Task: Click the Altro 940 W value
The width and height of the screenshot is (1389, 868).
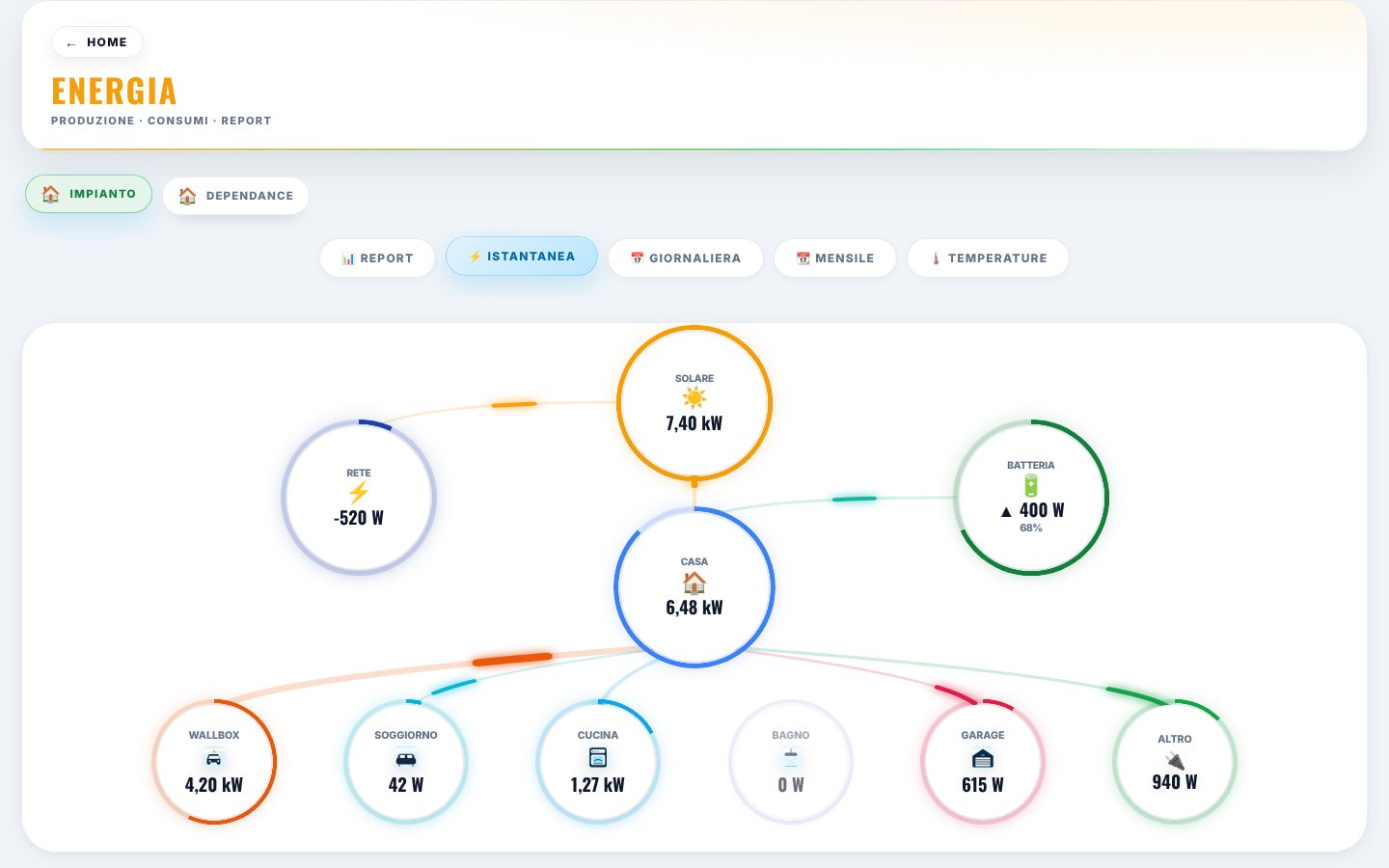Action: pyautogui.click(x=1175, y=782)
